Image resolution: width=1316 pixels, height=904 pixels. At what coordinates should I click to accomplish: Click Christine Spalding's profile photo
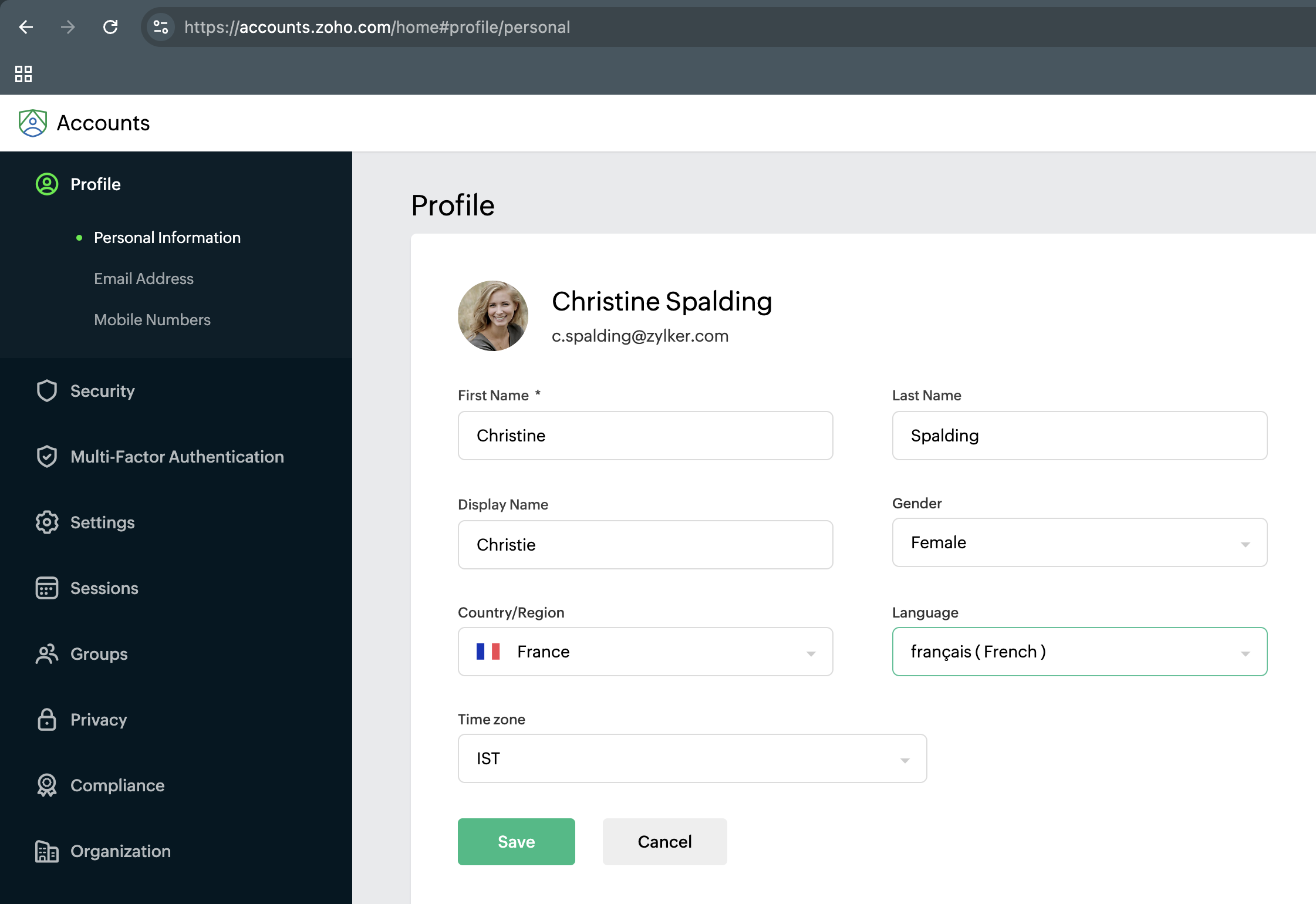coord(493,316)
